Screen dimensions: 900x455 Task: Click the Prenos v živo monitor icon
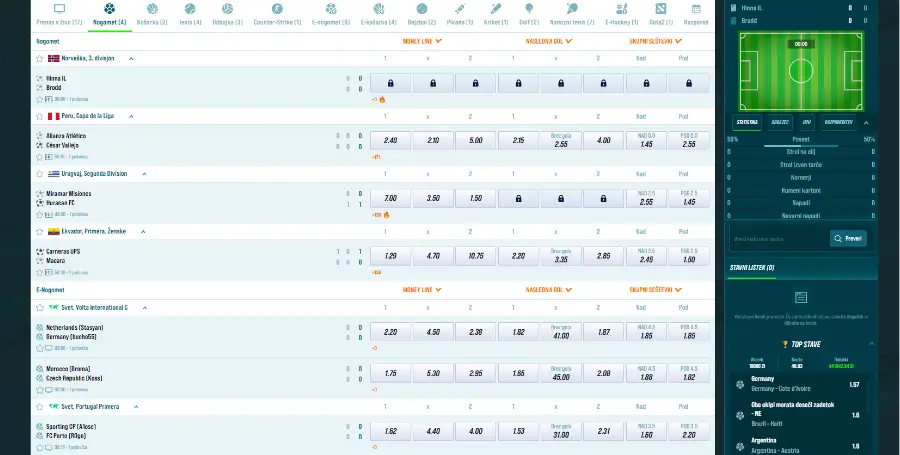pos(59,9)
